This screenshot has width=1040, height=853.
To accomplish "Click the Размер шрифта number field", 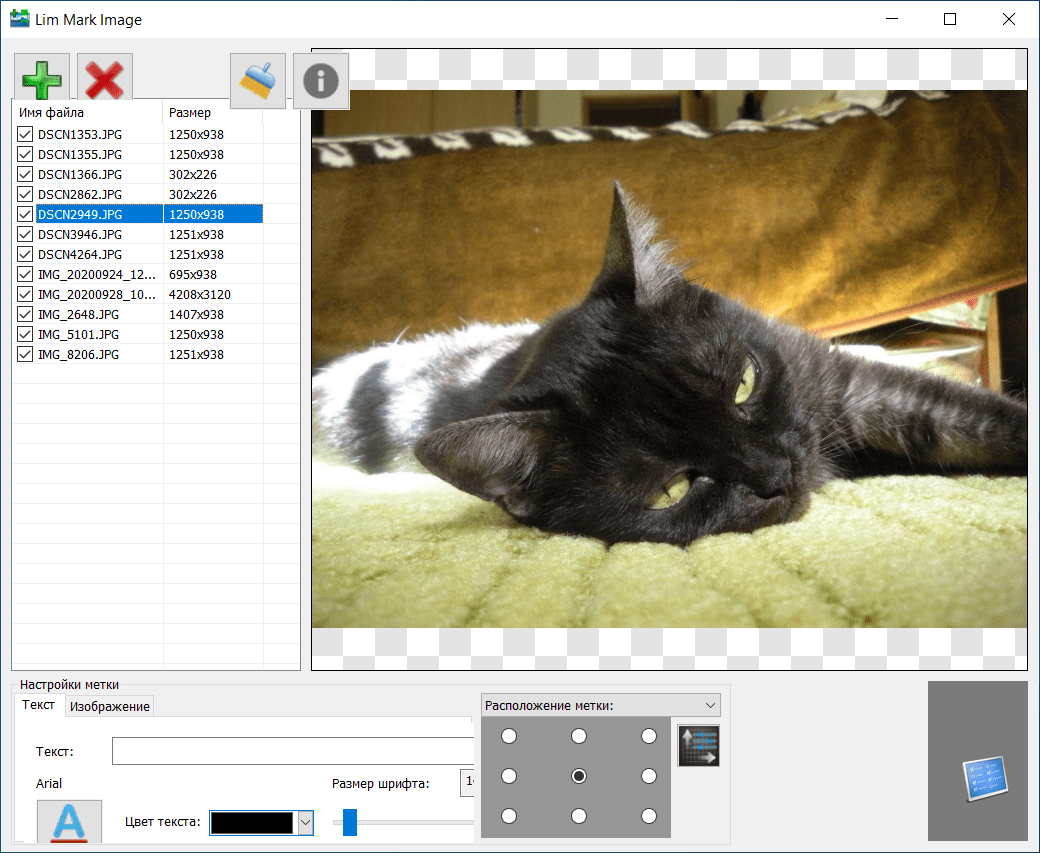I will click(x=468, y=783).
